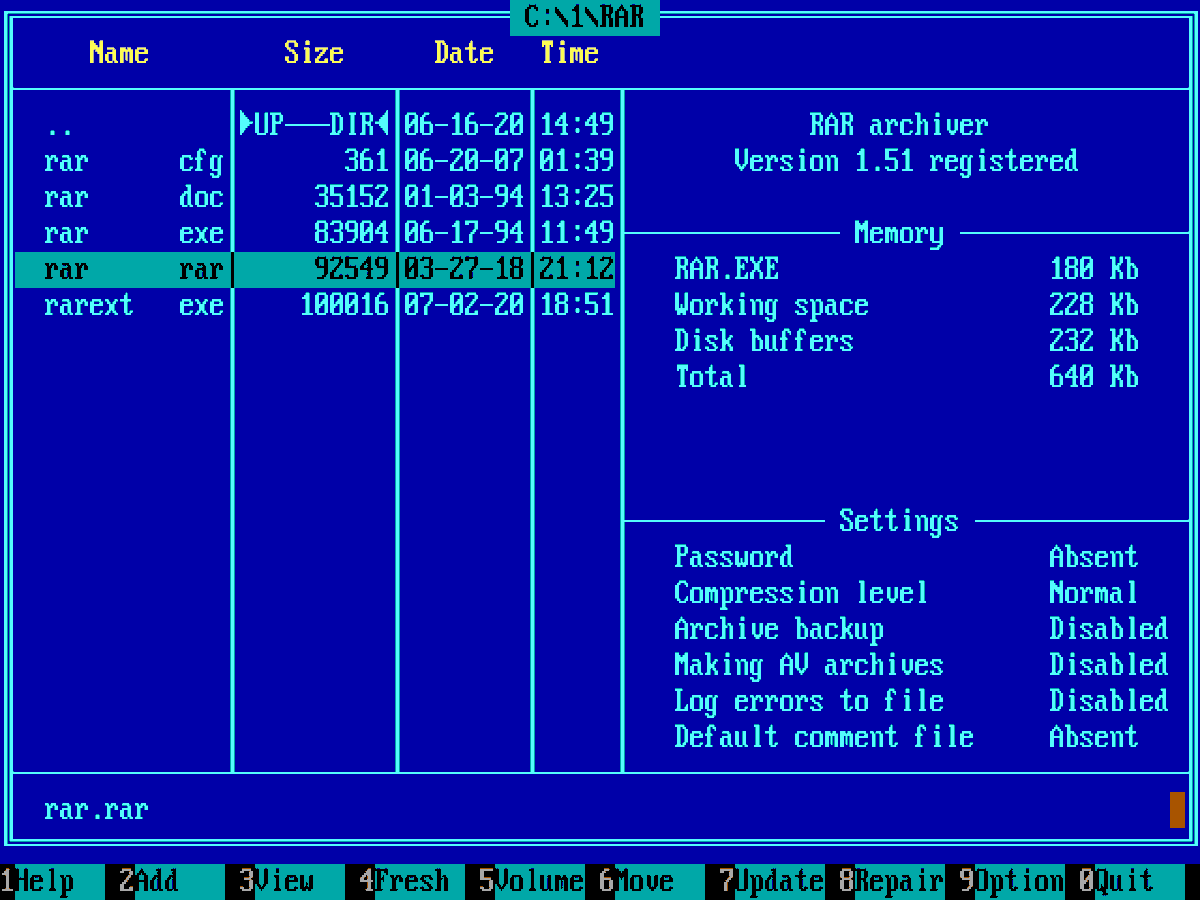The image size is (1200, 900).
Task: Click the size value 35152
Action: pyautogui.click(x=351, y=198)
